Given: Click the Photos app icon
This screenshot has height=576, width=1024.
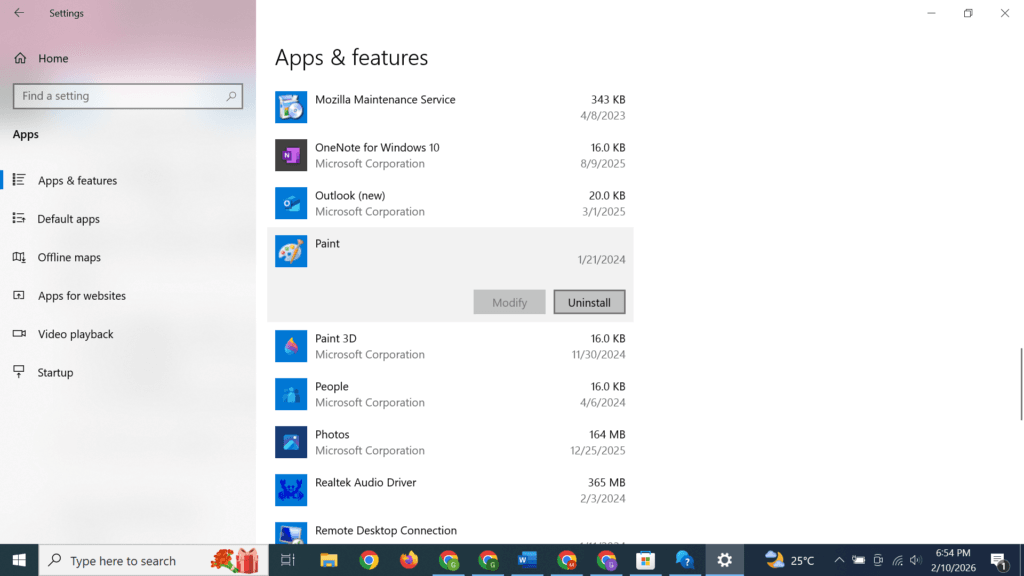Looking at the screenshot, I should pos(290,442).
